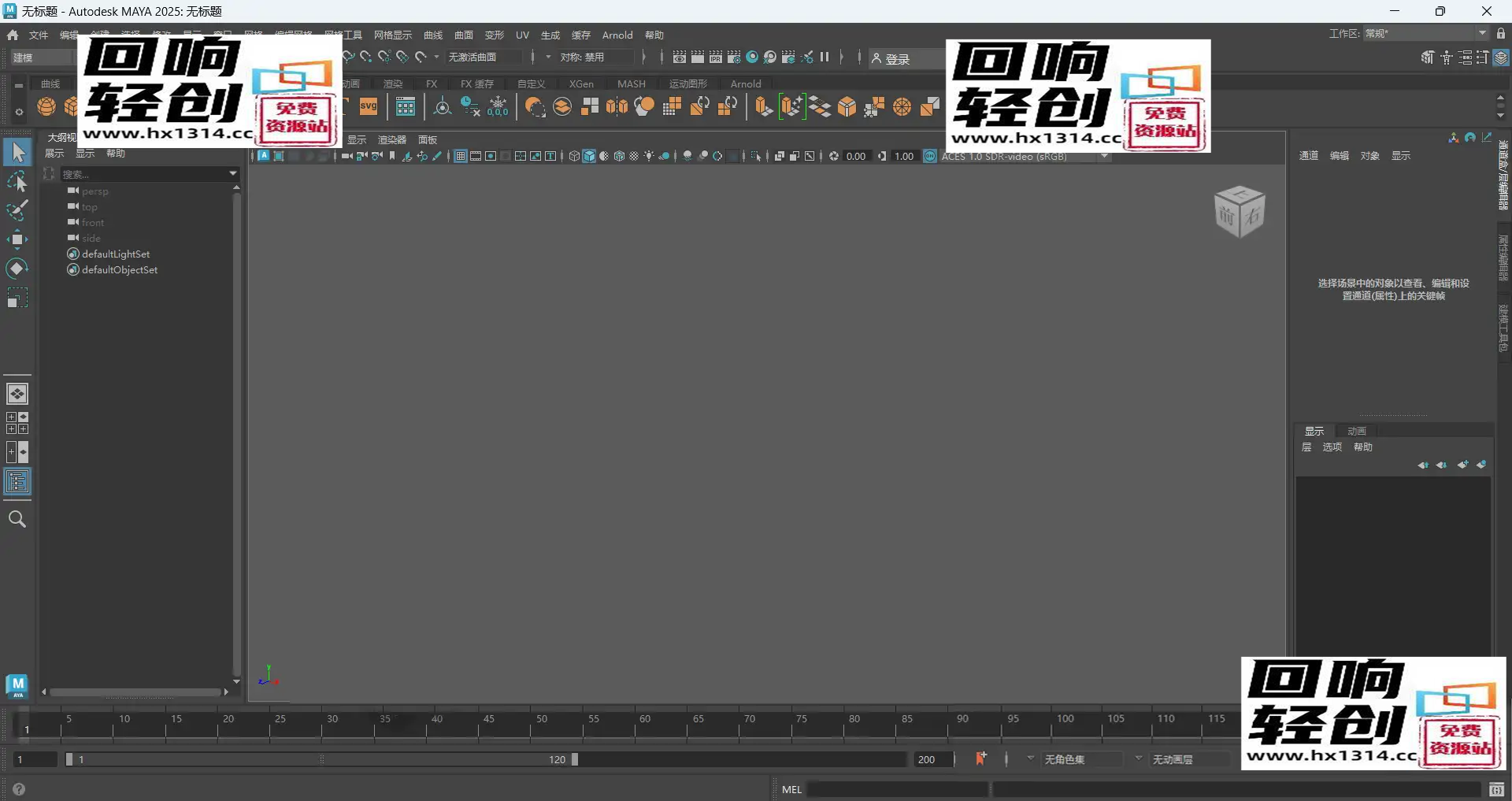This screenshot has height=801, width=1512.
Task: Toggle use all lights bulb icon
Action: point(649,156)
